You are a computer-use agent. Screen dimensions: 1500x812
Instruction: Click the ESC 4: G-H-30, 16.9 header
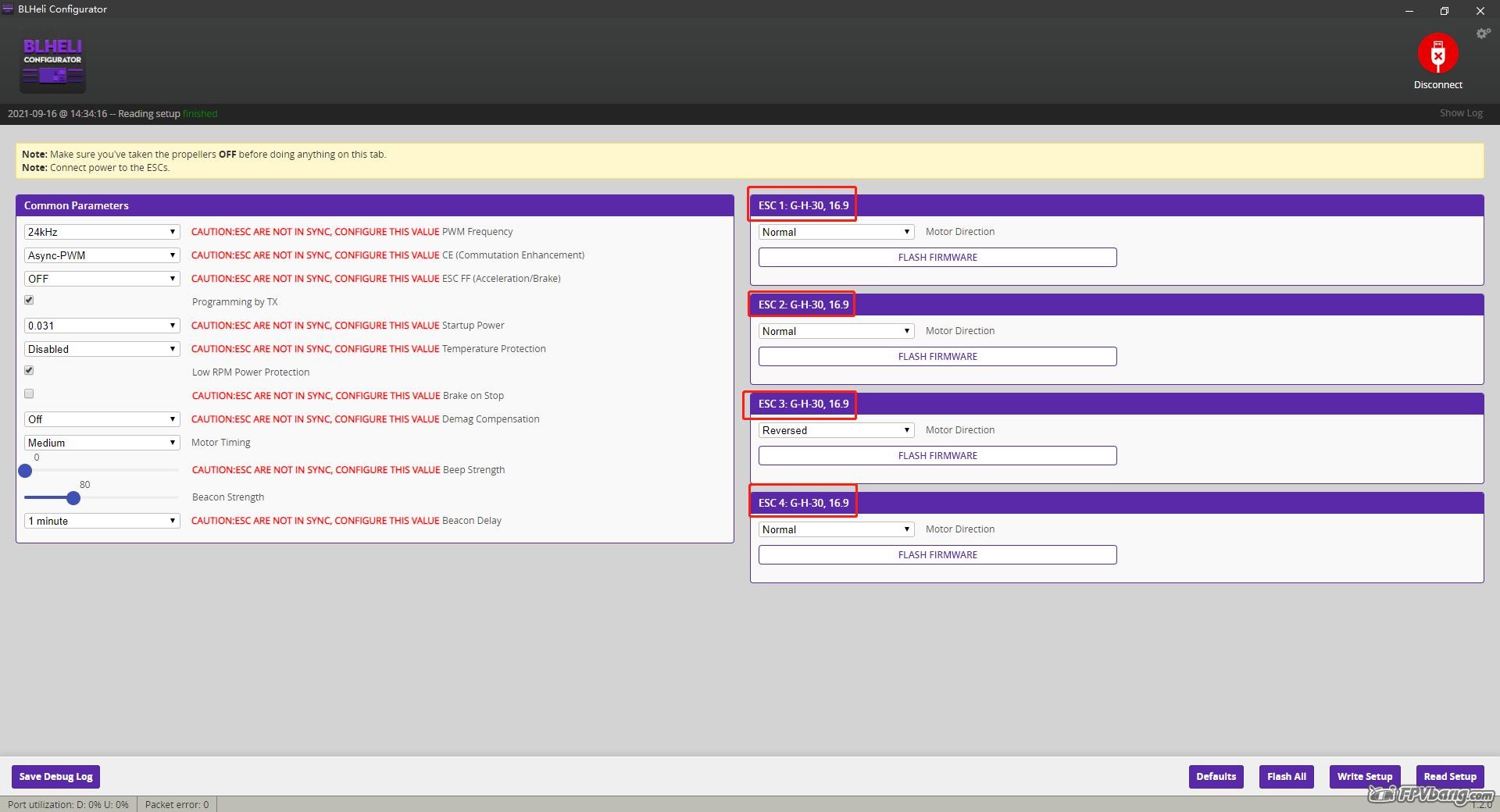pyautogui.click(x=1116, y=503)
